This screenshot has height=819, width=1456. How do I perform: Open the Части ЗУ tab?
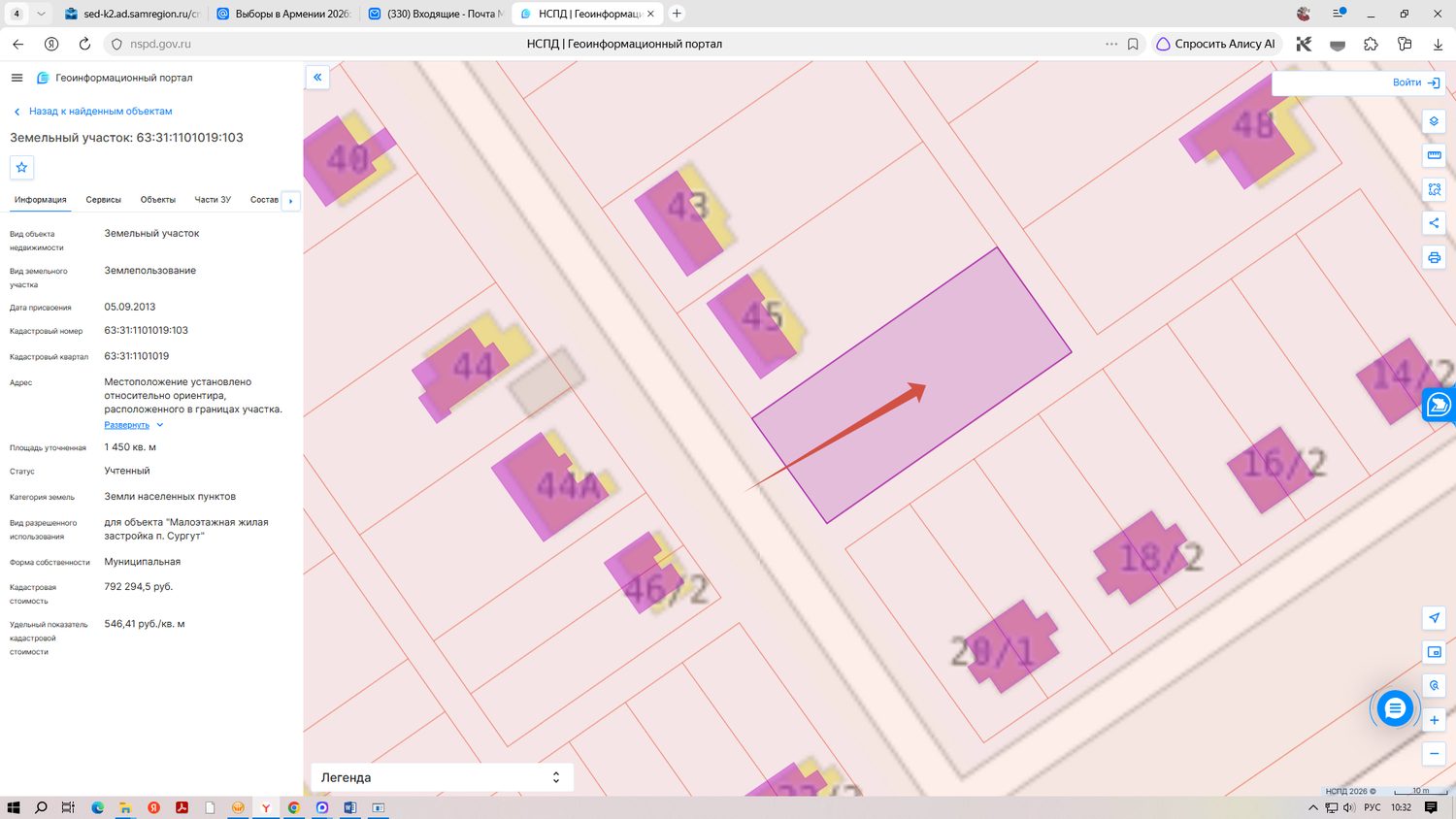[x=213, y=200]
